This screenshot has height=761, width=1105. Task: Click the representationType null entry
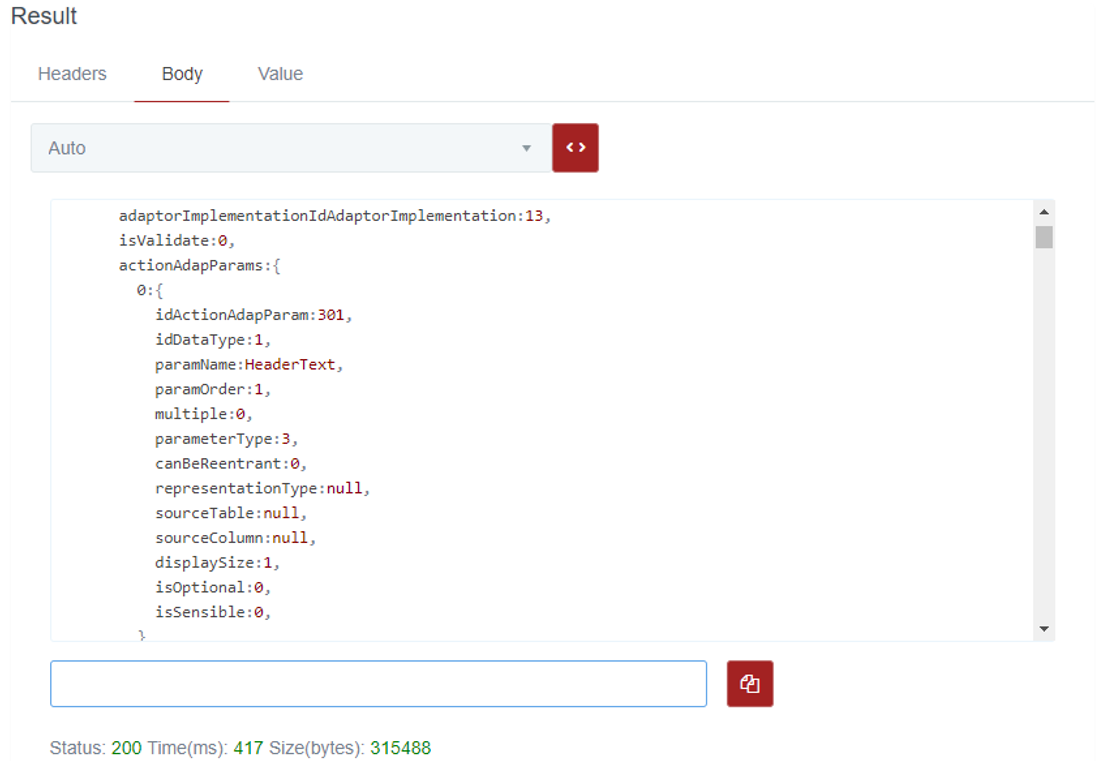[347, 489]
